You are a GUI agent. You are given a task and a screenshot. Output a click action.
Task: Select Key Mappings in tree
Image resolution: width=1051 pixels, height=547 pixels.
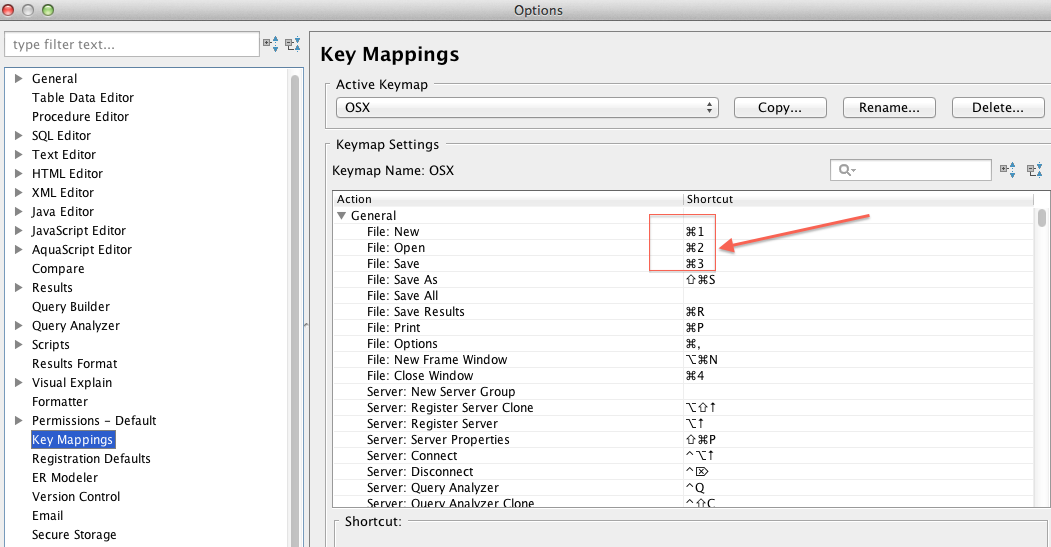point(73,440)
